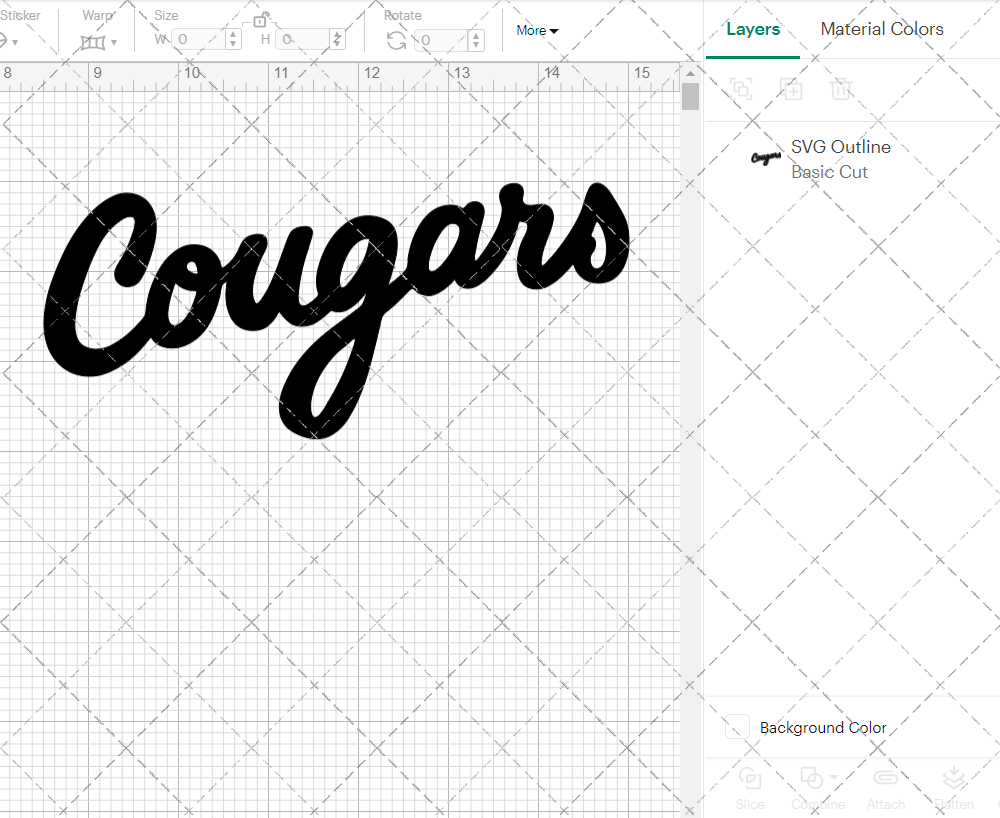The height and width of the screenshot is (818, 1000).
Task: Select the SVG Outline layer thumbnail
Action: [x=766, y=157]
